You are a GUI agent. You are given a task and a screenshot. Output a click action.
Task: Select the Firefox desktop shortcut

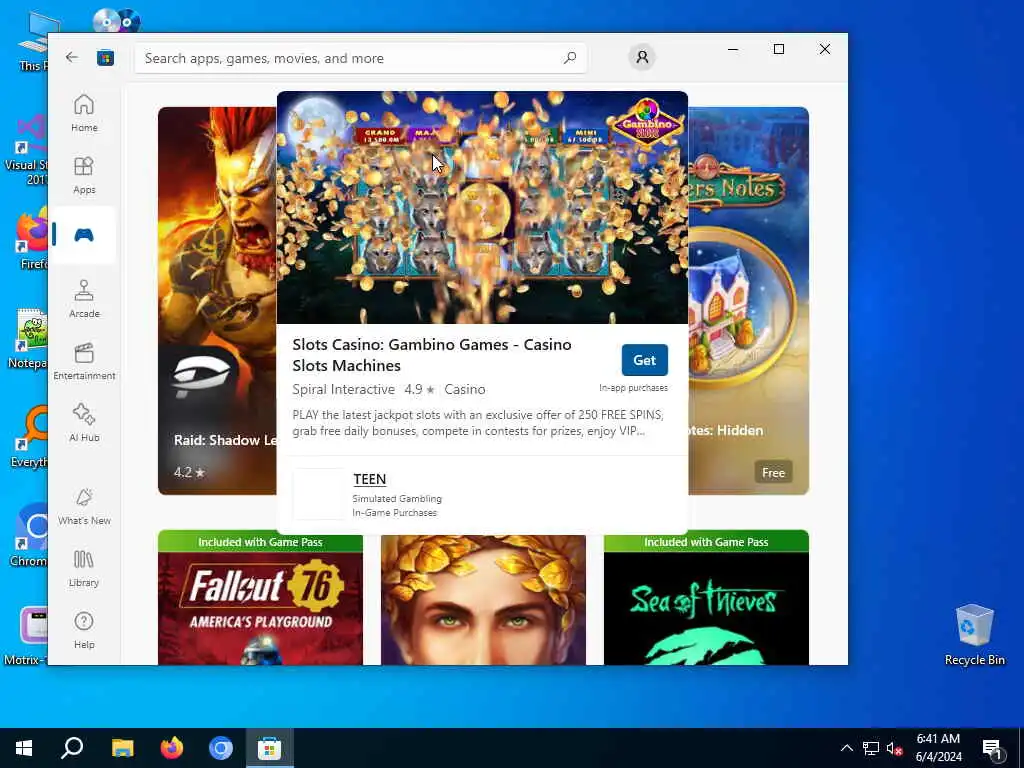(31, 239)
